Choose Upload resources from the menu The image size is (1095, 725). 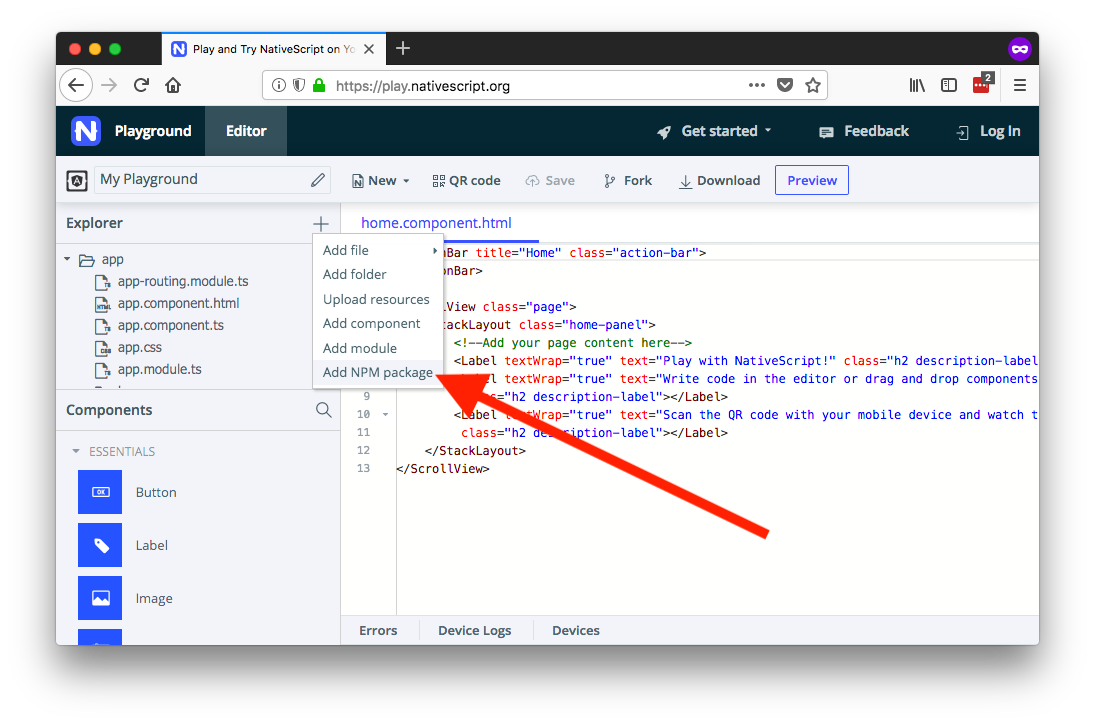[x=378, y=299]
